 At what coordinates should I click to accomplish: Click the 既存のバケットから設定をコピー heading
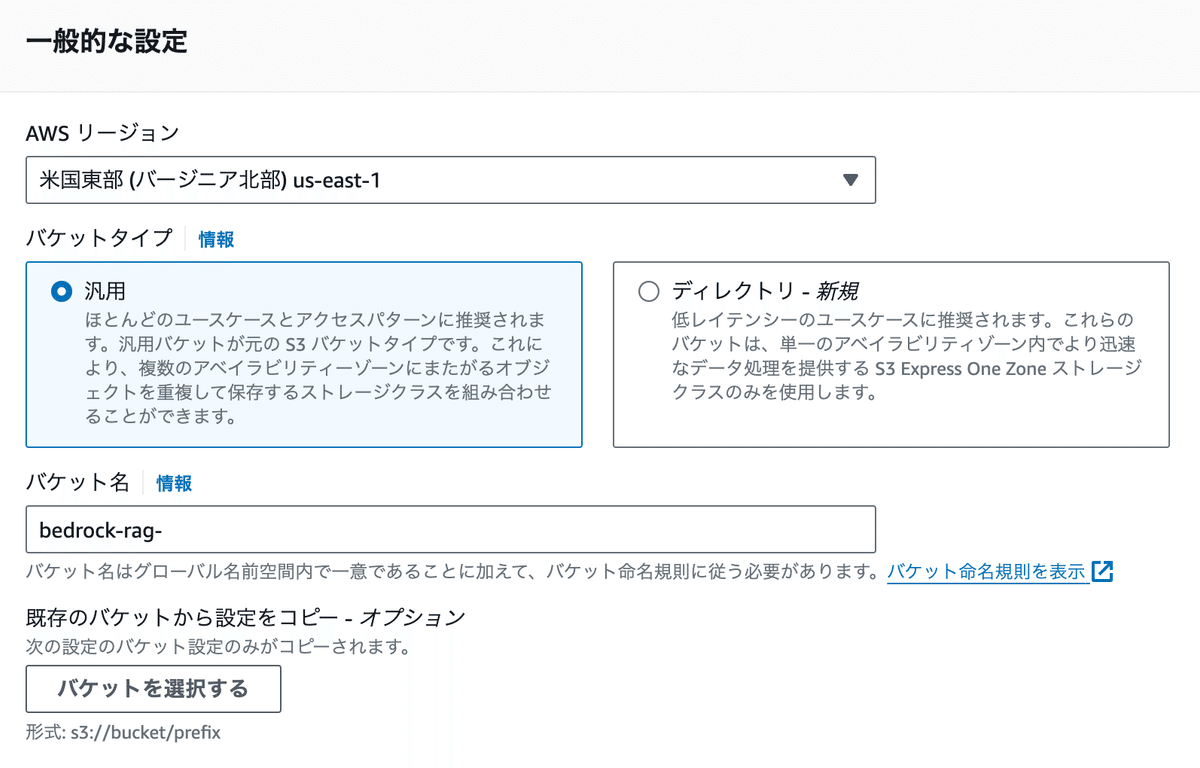[246, 617]
